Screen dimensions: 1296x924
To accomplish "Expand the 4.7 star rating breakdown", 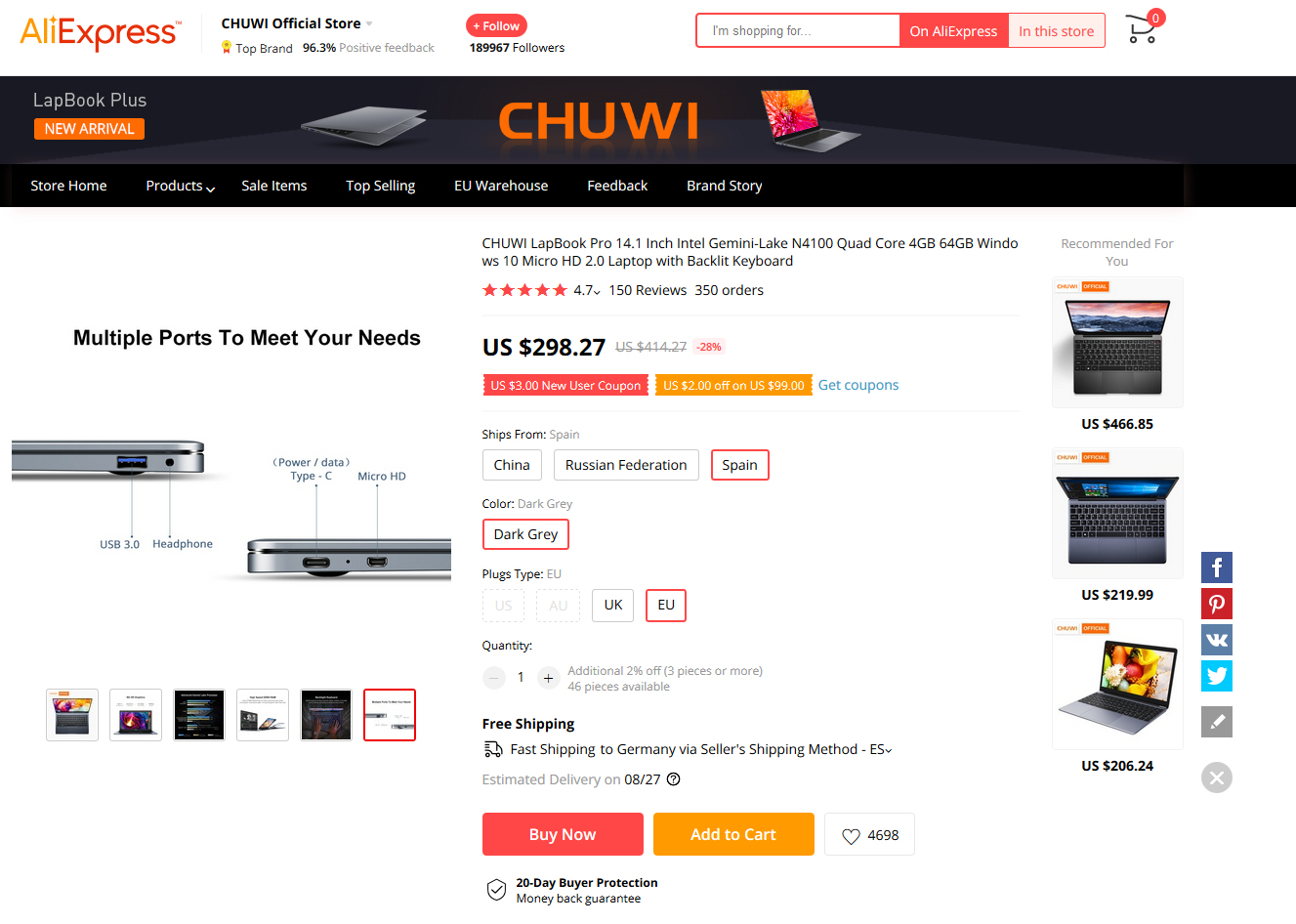I will (x=587, y=290).
